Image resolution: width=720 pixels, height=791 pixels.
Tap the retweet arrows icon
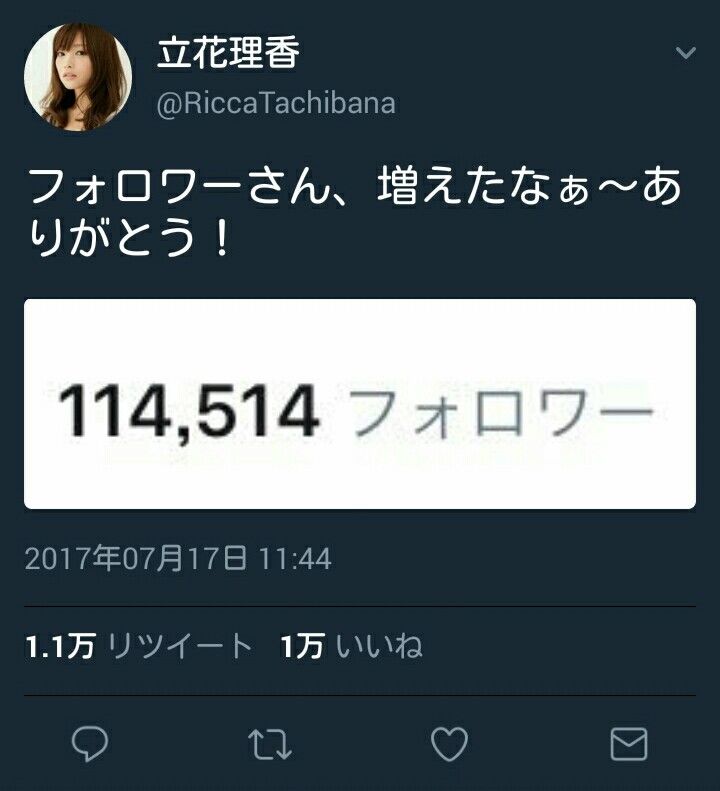click(x=270, y=744)
